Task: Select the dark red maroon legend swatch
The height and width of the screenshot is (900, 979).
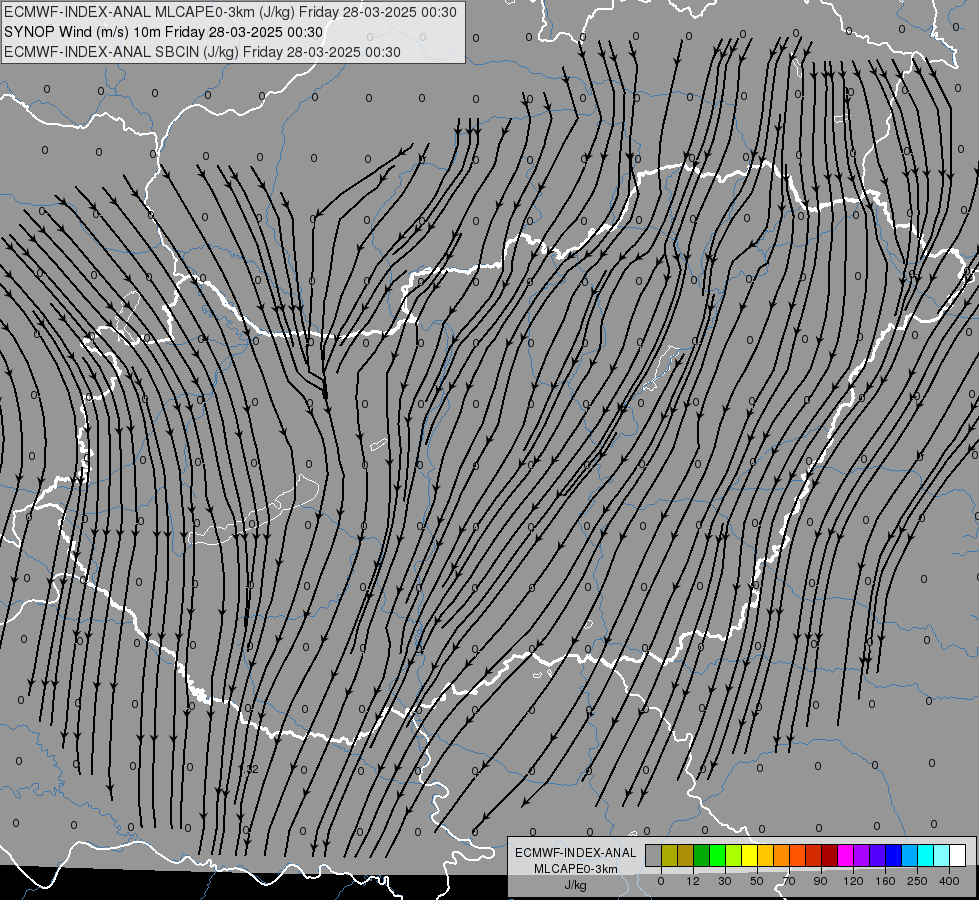Action: [x=830, y=855]
